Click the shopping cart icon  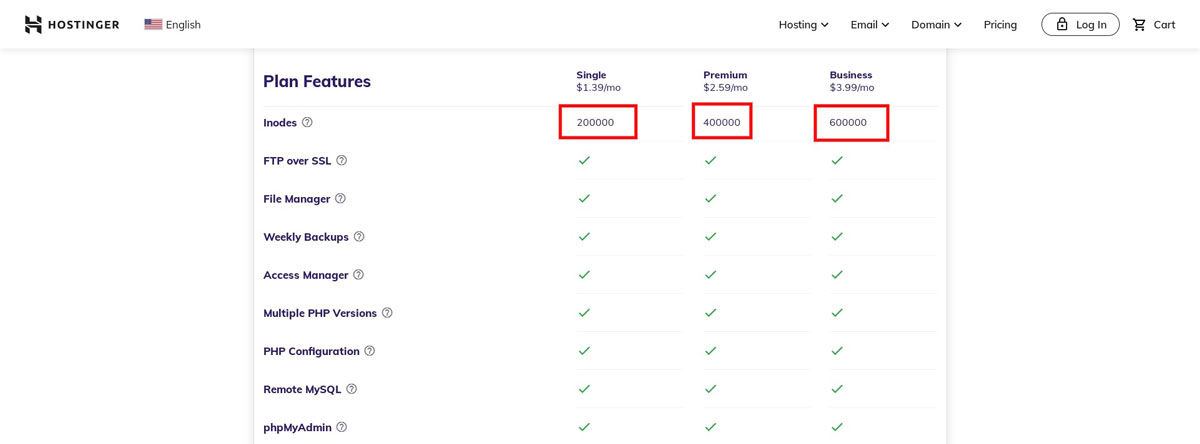[x=1139, y=24]
